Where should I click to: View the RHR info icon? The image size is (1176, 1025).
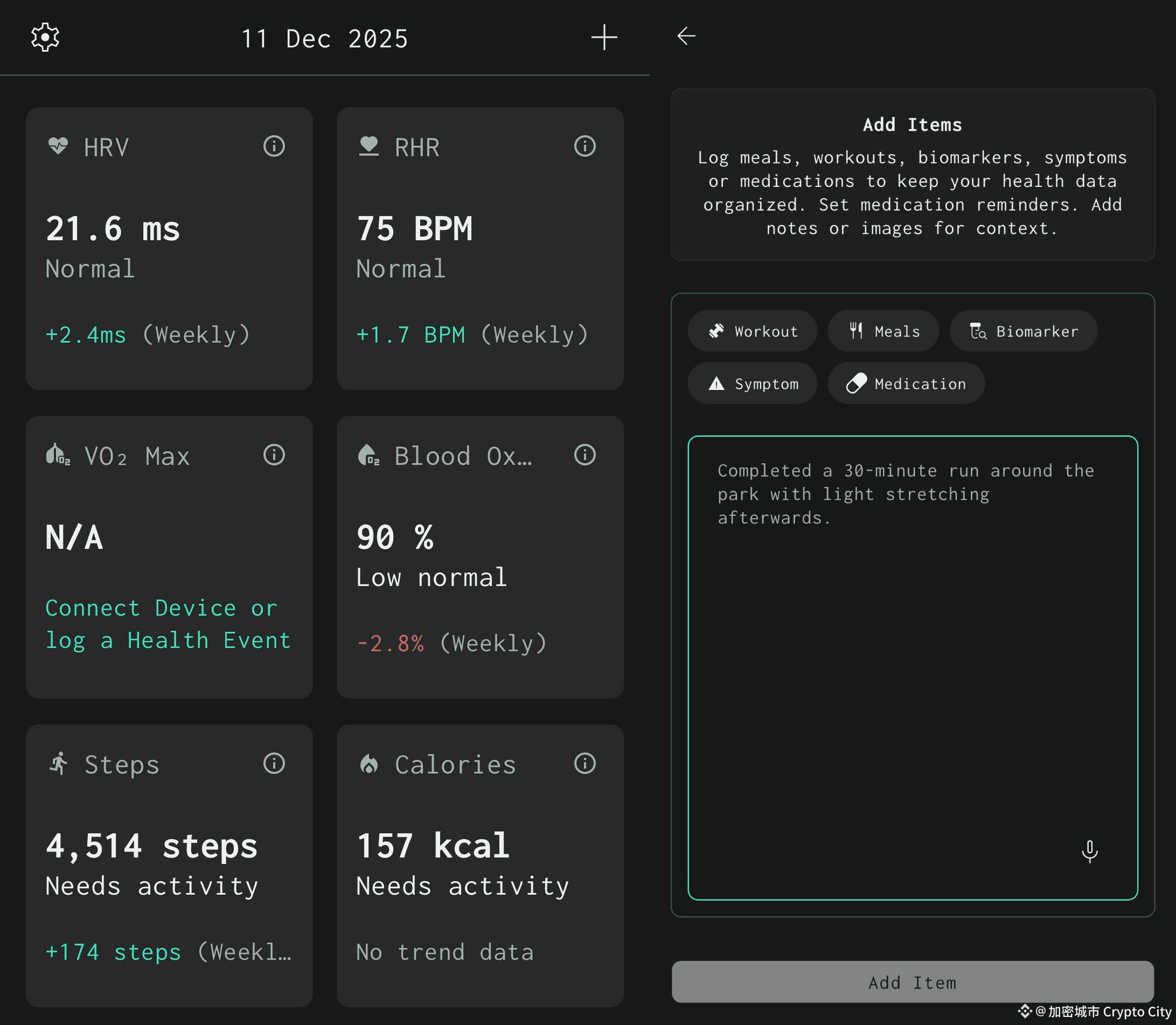(584, 147)
